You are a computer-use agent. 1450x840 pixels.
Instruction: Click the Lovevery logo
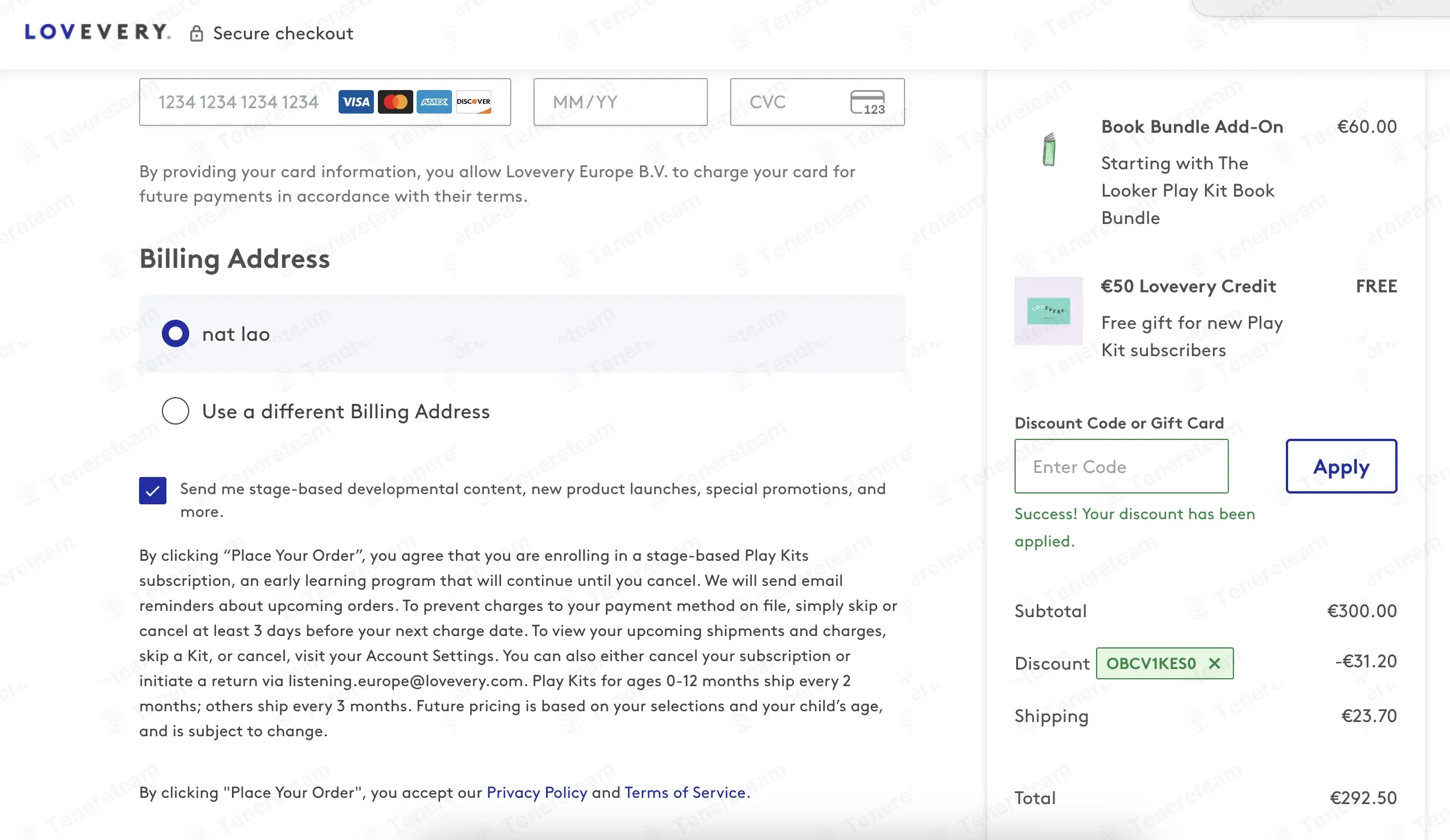pyautogui.click(x=97, y=32)
